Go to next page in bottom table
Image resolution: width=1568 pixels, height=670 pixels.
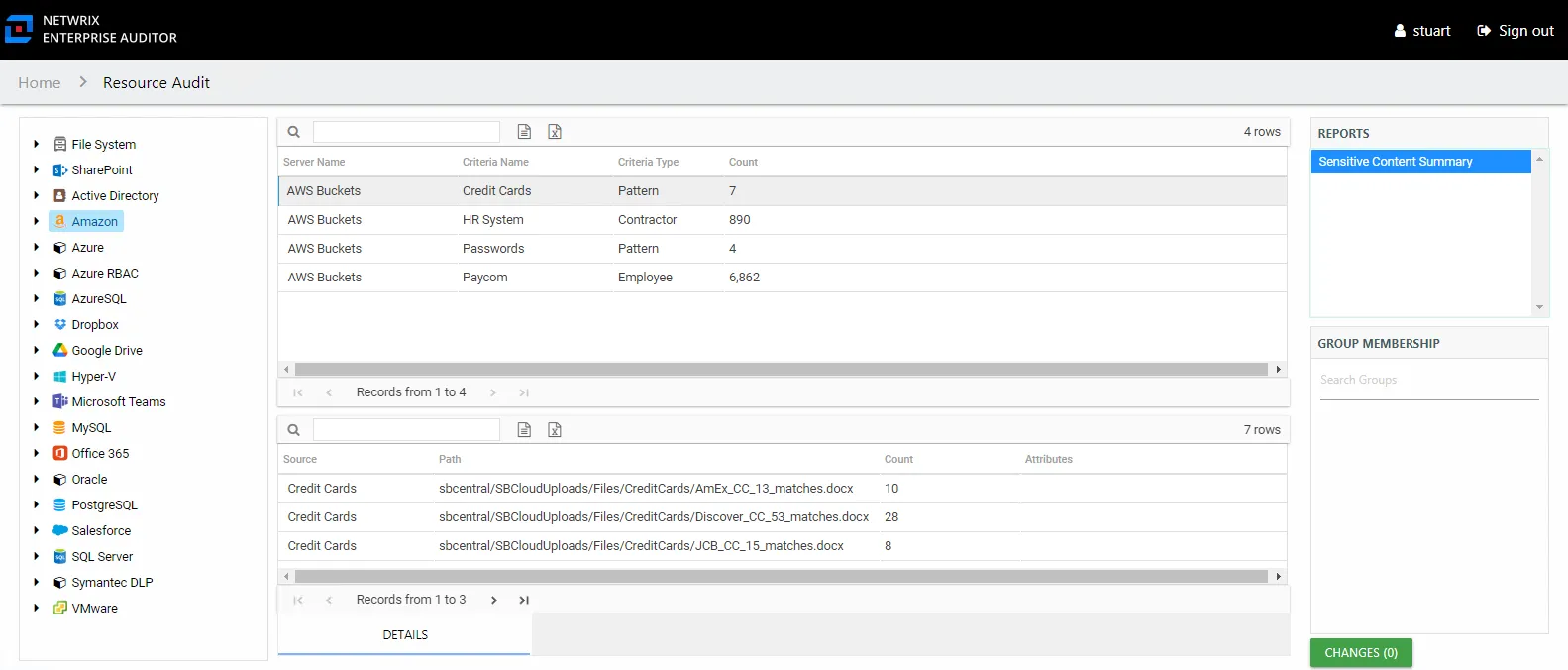coord(493,600)
